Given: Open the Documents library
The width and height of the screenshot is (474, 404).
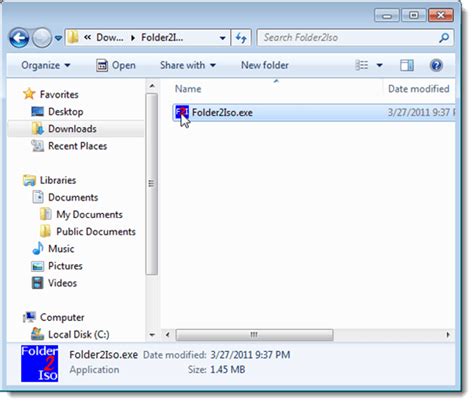Looking at the screenshot, I should [73, 197].
